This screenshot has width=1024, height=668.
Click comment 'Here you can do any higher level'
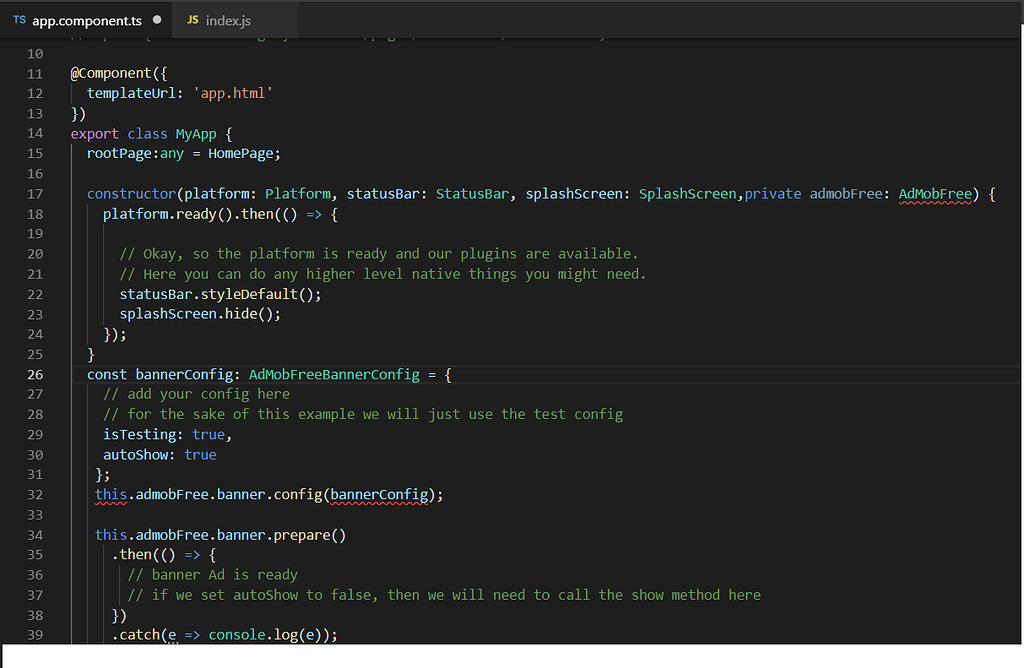[383, 274]
